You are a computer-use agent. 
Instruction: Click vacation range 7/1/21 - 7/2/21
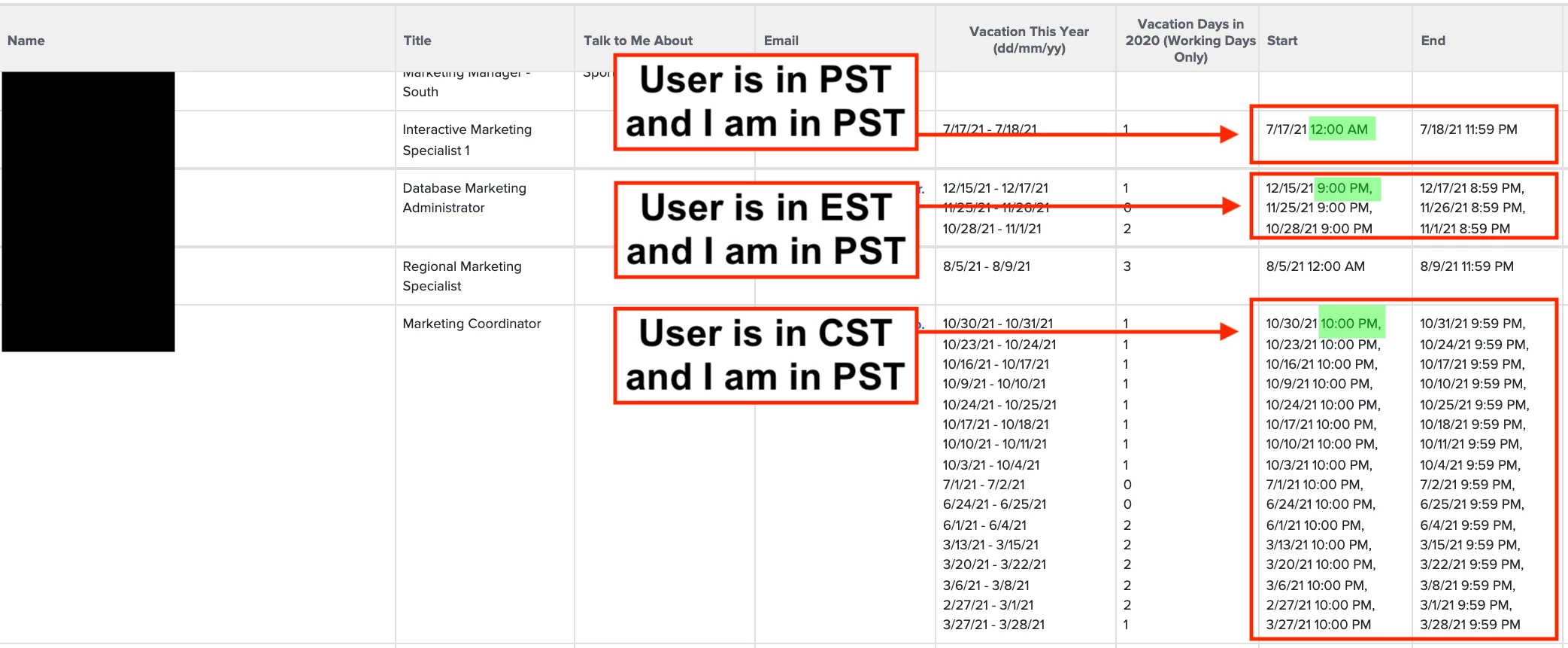coord(984,485)
